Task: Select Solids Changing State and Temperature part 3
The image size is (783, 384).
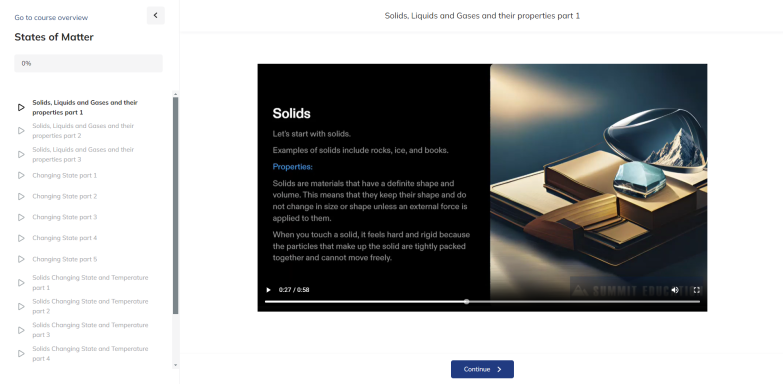Action: click(90, 330)
